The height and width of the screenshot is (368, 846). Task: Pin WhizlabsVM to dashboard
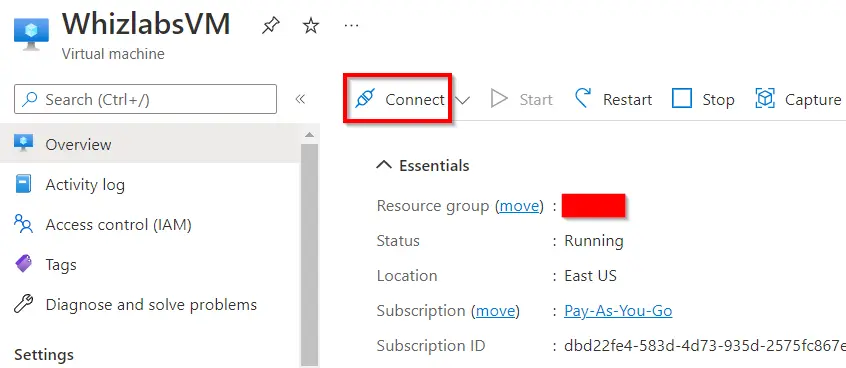coord(270,25)
